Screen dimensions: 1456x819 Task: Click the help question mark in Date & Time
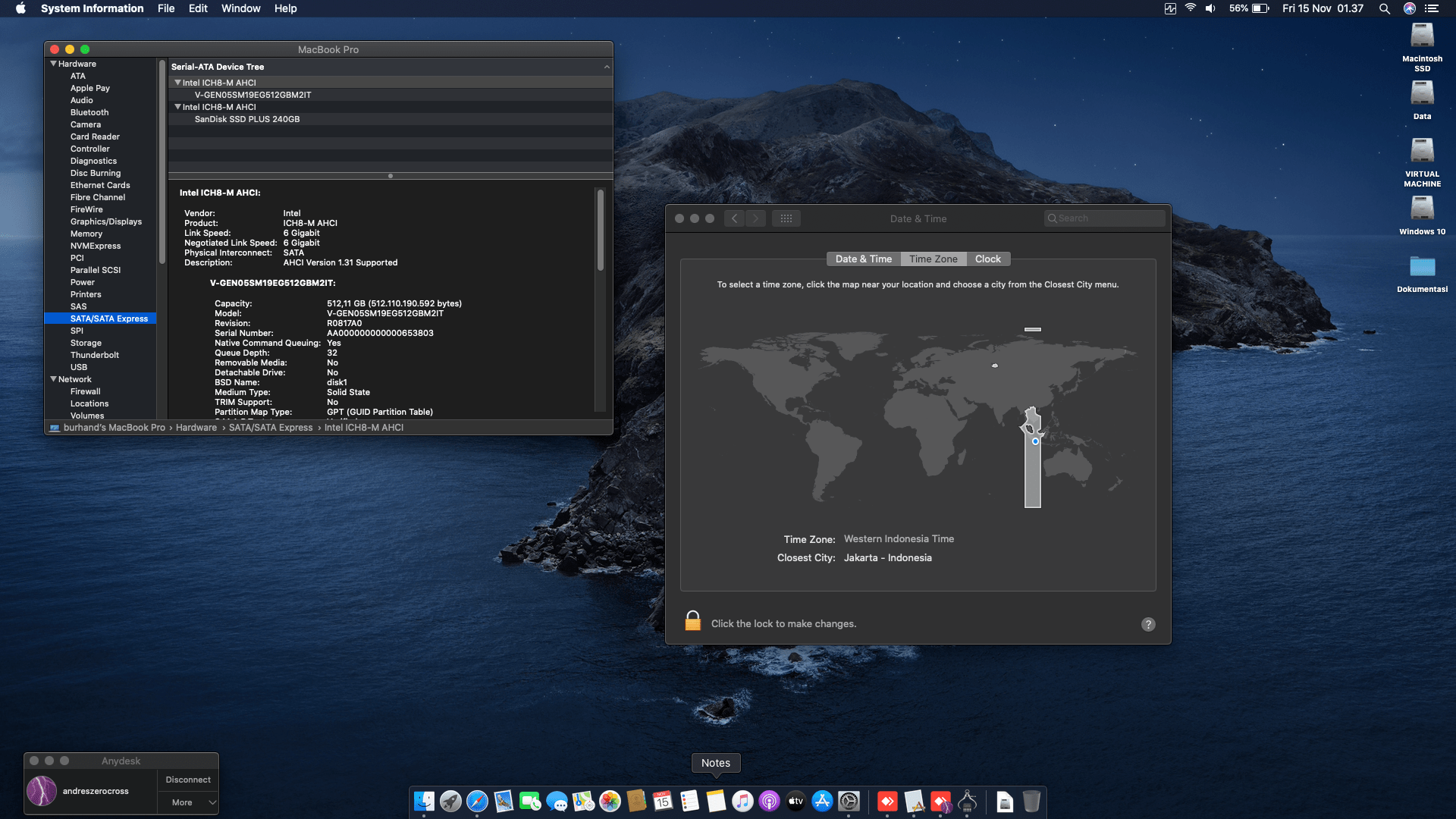pyautogui.click(x=1148, y=624)
